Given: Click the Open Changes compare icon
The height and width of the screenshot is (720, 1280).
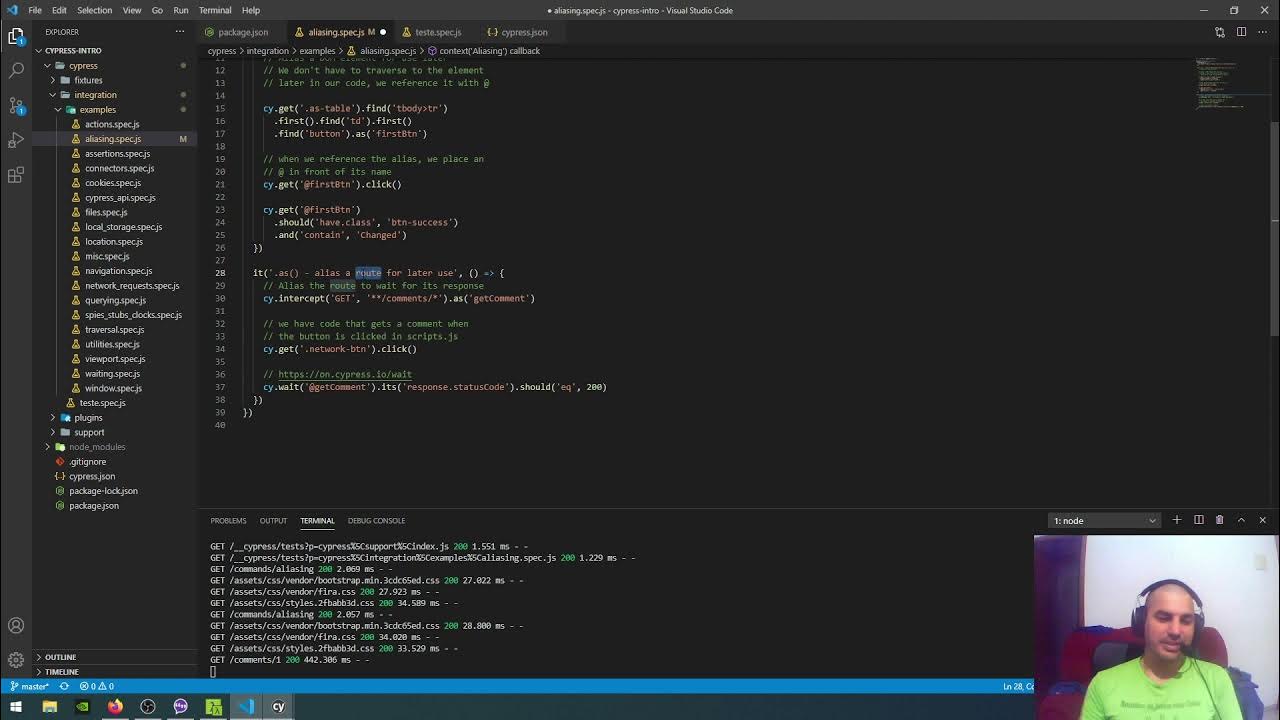Looking at the screenshot, I should point(1220,32).
